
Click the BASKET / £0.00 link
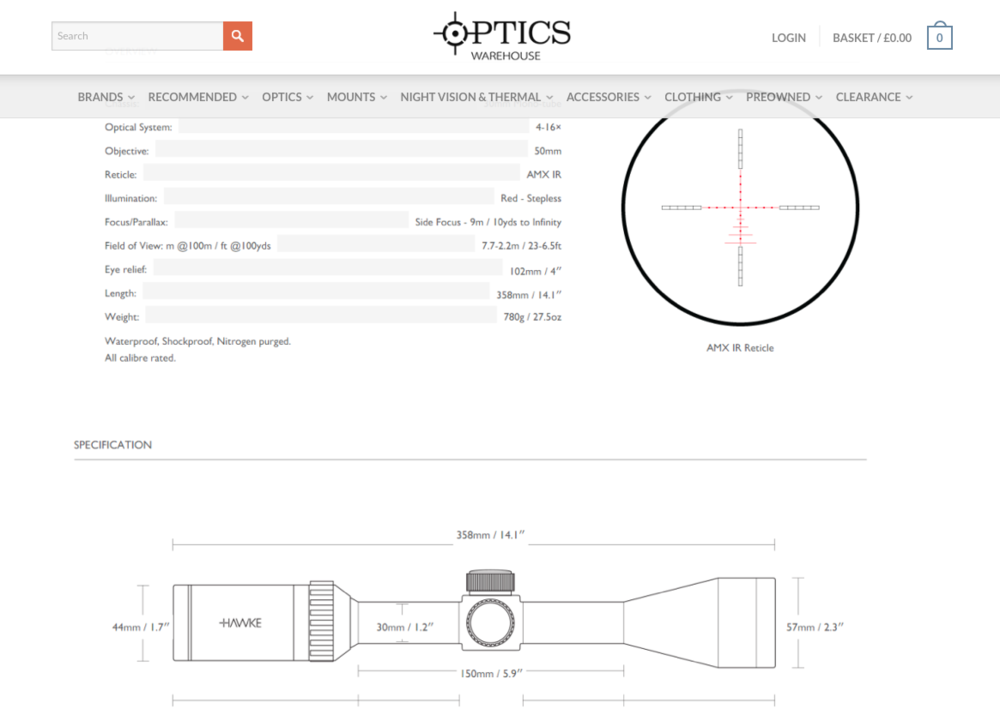coord(871,38)
